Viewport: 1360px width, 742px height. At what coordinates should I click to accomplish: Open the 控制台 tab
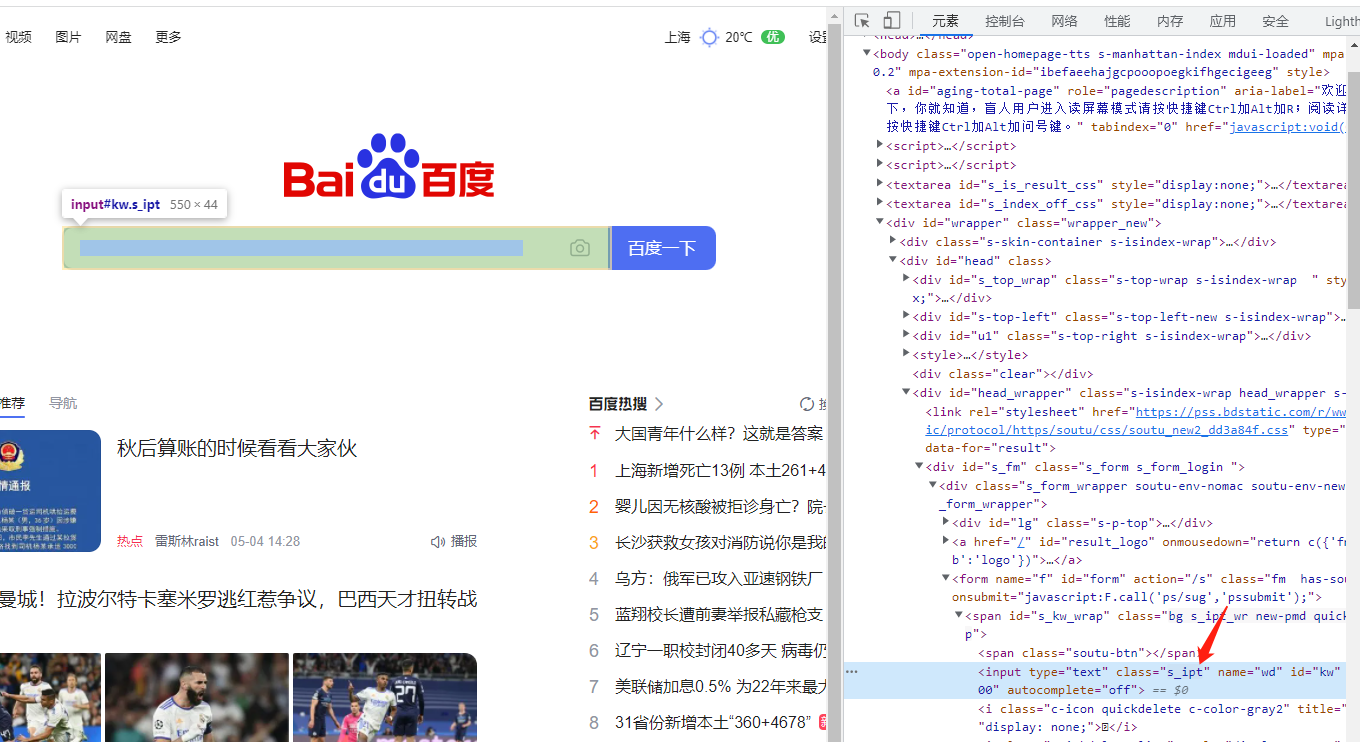[x=1005, y=21]
